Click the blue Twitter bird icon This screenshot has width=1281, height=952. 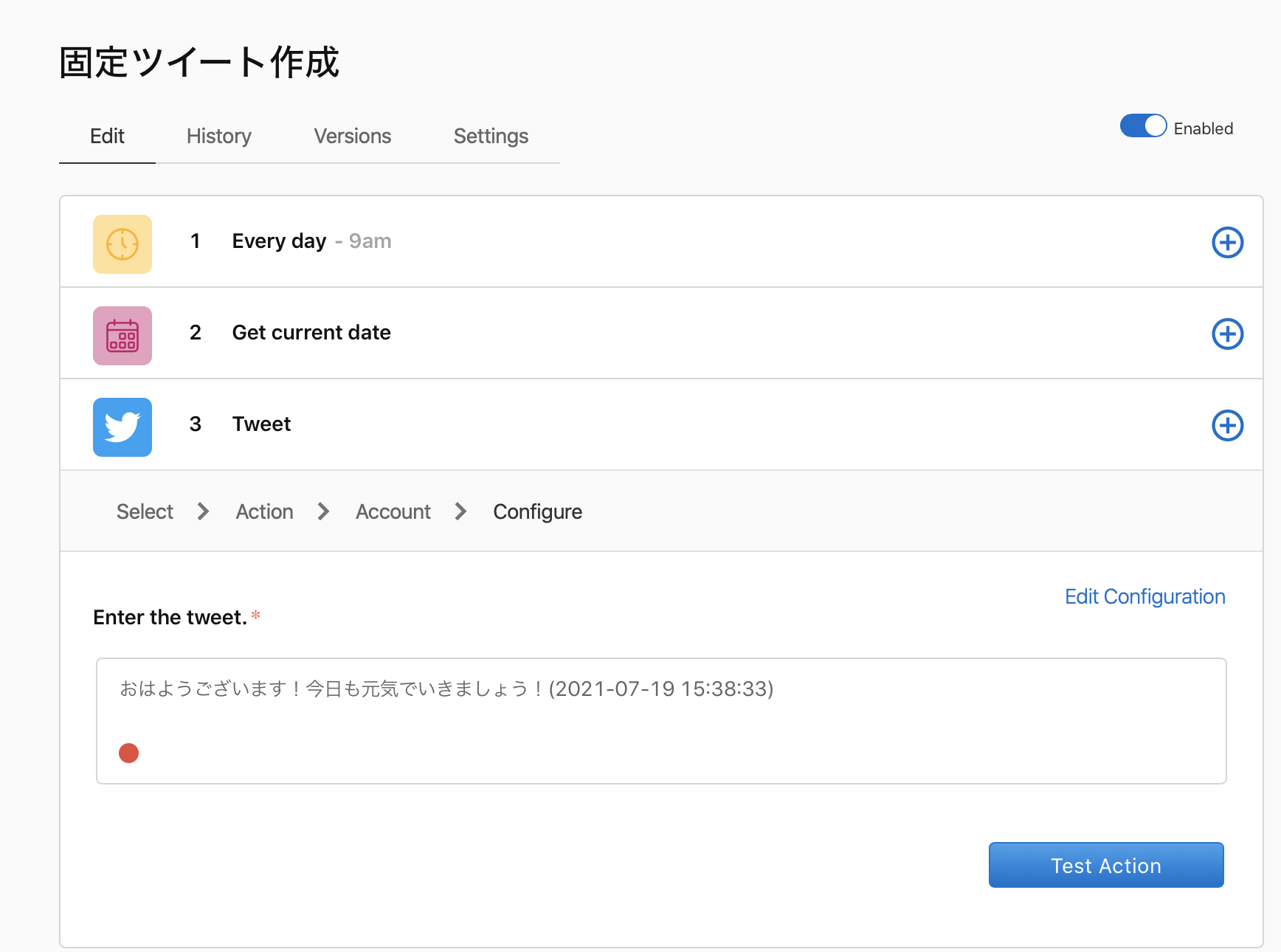122,427
